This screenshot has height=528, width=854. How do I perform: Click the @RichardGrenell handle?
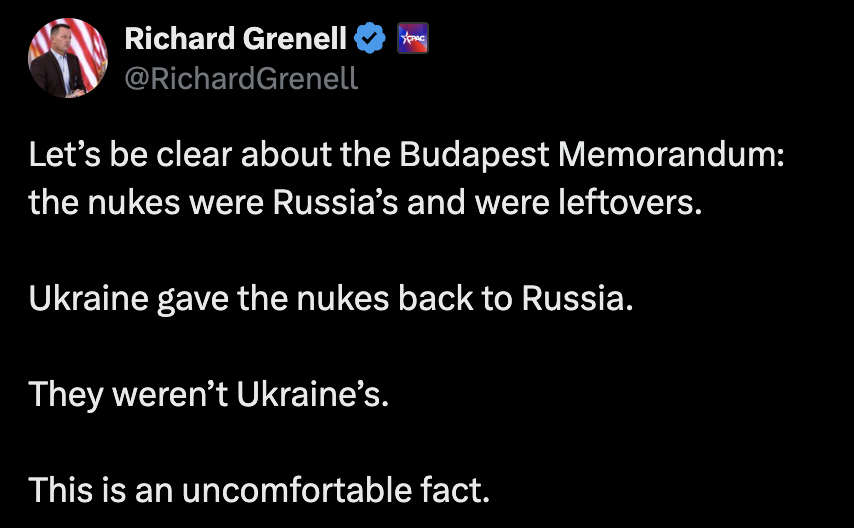[x=241, y=77]
